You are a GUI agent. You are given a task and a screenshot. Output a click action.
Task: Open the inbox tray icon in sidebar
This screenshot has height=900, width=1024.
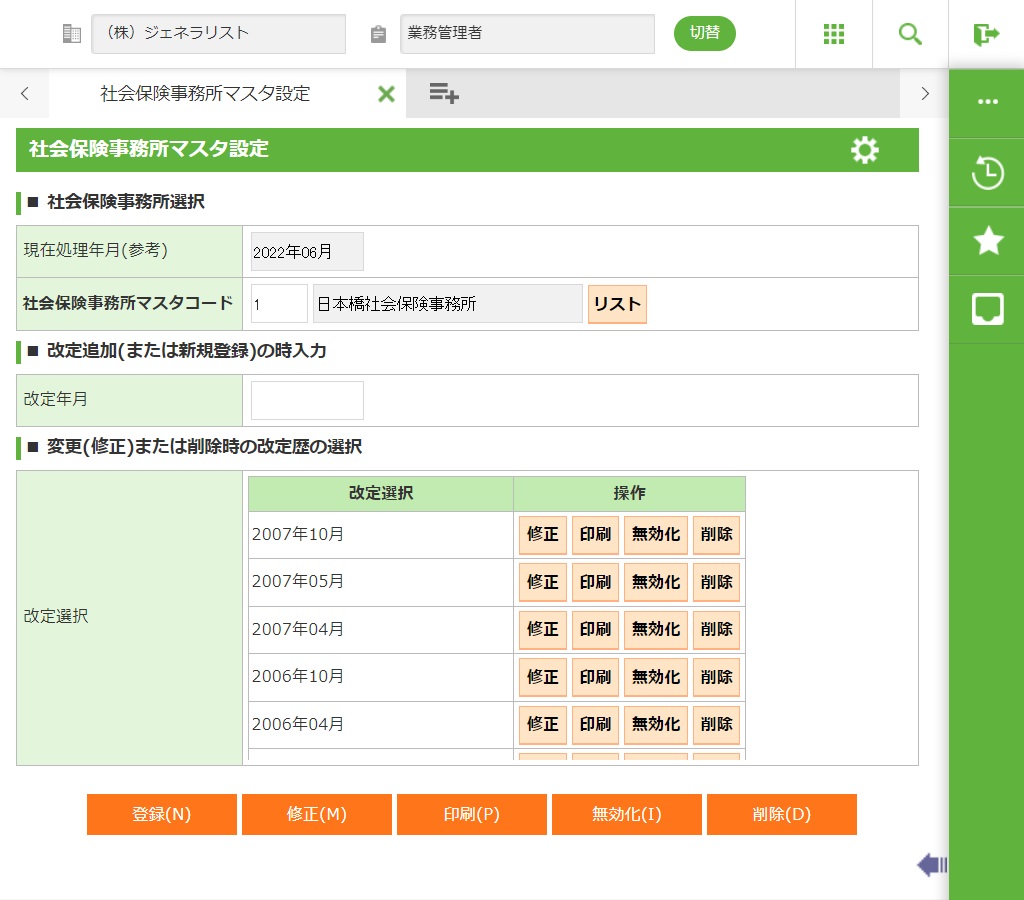click(987, 309)
